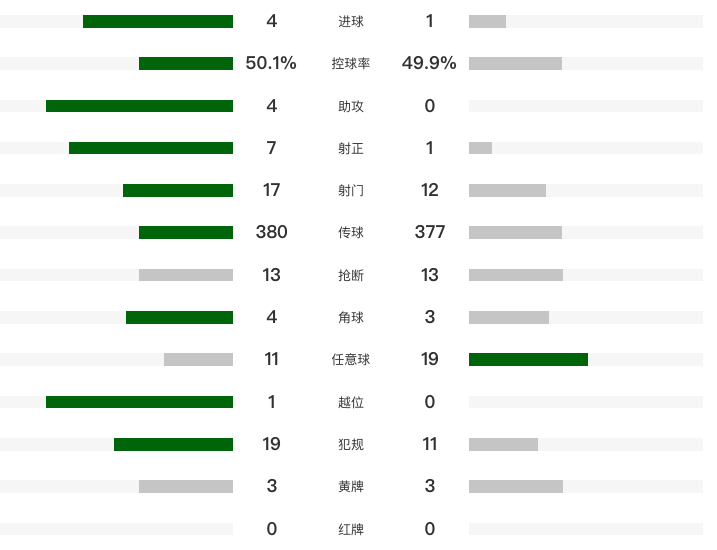This screenshot has width=717, height=550.
Task: Select the green 越位 home bar
Action: [x=139, y=402]
